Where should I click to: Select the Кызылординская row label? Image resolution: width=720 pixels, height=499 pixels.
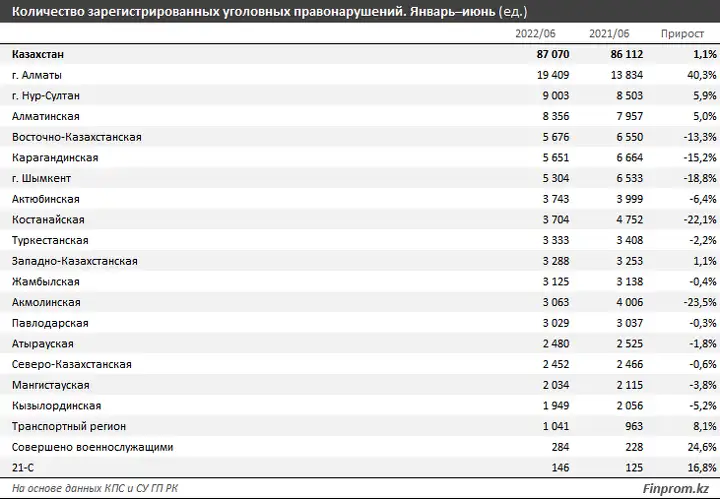[56, 406]
